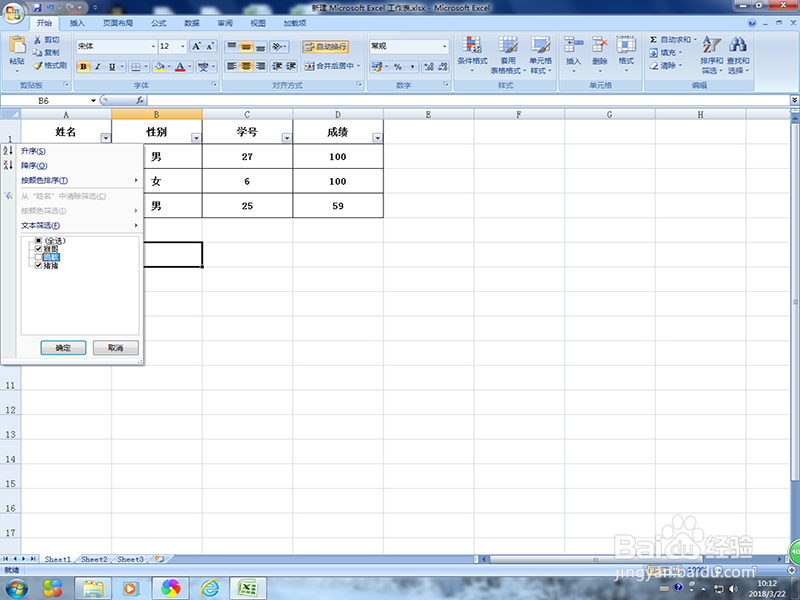The image size is (800, 600).
Task: Toggle Underline formatting
Action: tap(112, 66)
